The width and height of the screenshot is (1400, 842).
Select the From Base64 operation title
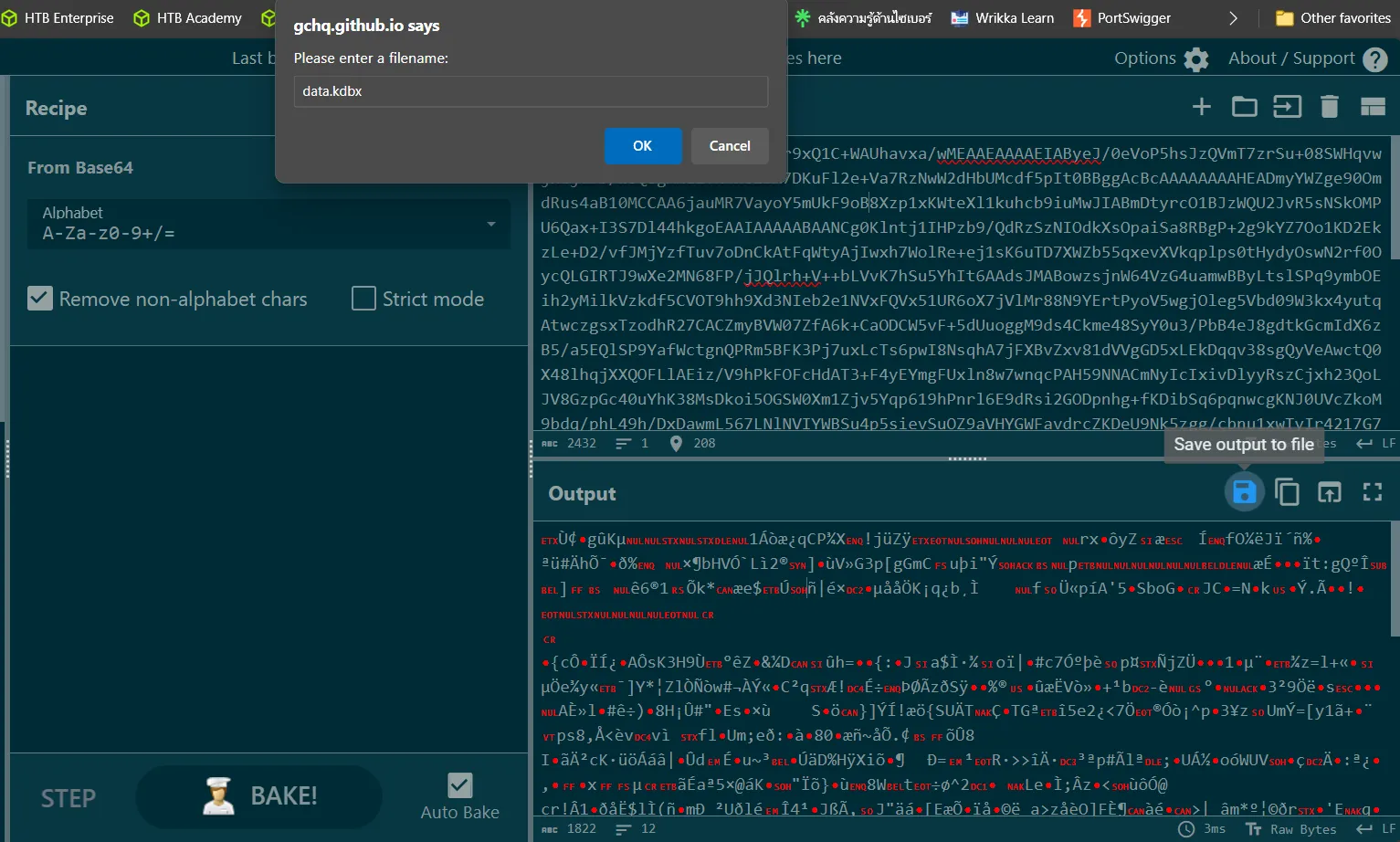tap(80, 168)
